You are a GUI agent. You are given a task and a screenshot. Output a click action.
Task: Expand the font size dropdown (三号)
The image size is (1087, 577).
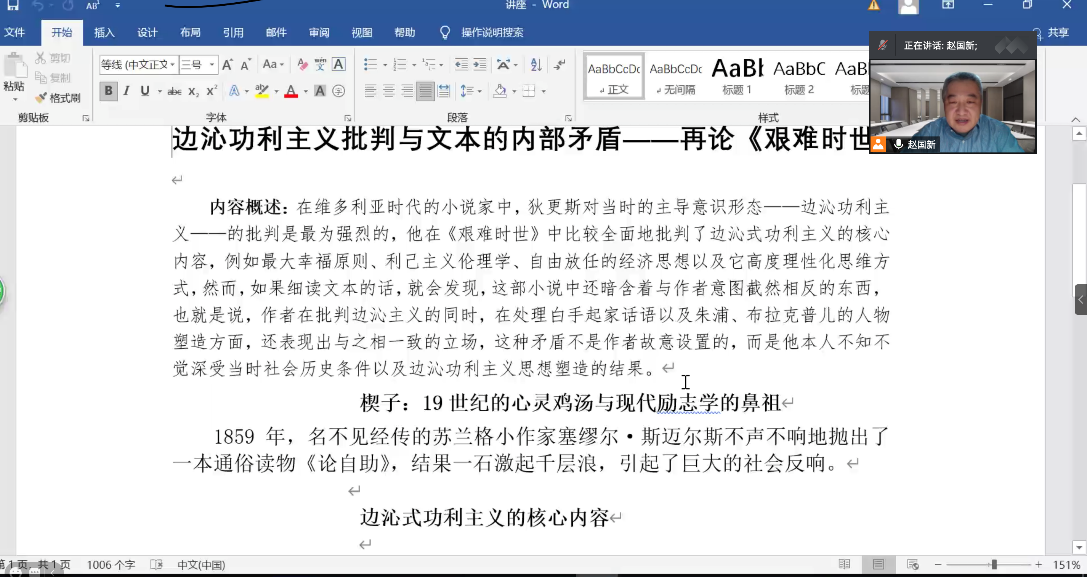point(211,65)
